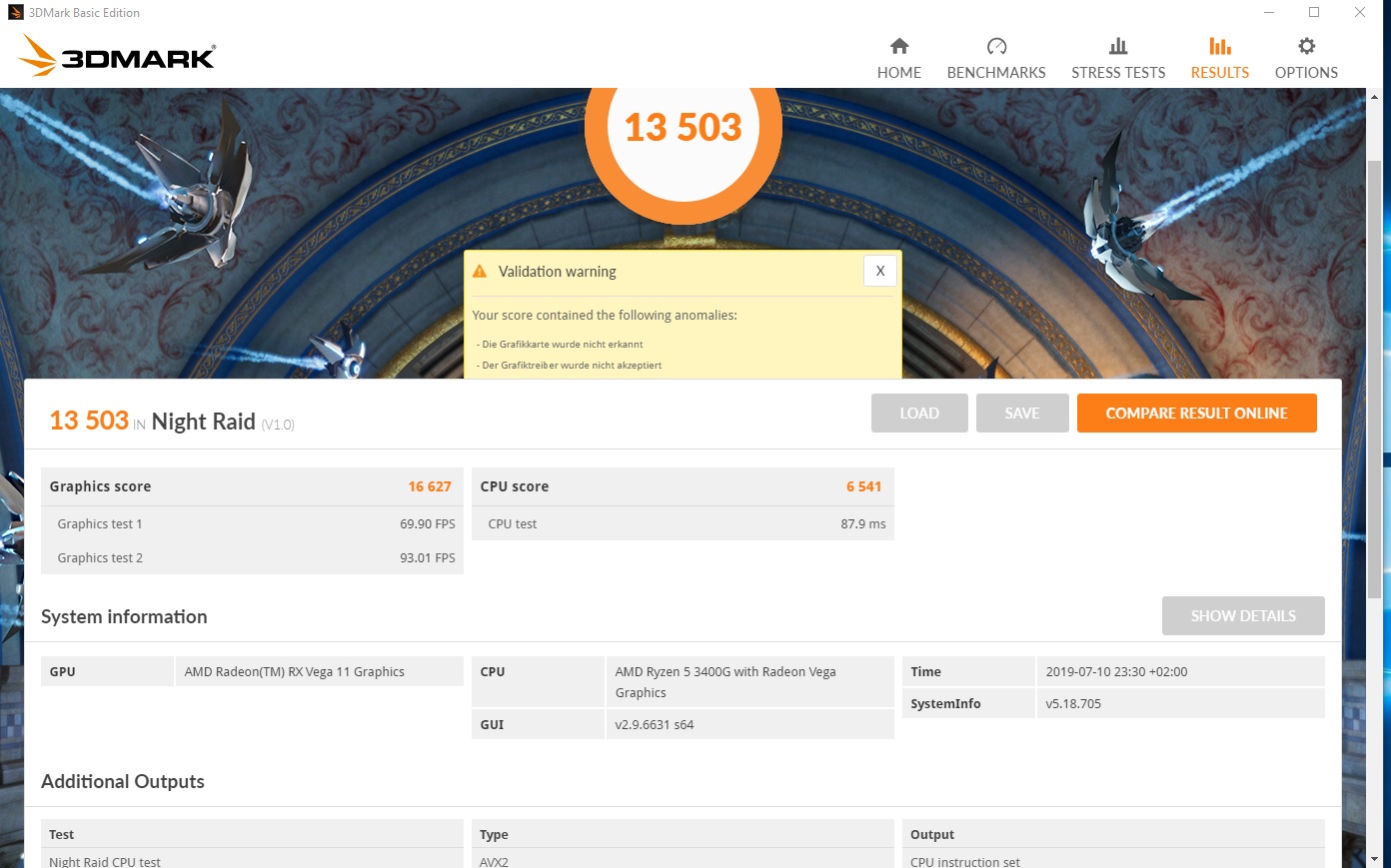Screen dimensions: 1391x868
Task: Maximize the 3DMark window
Action: 1314,12
